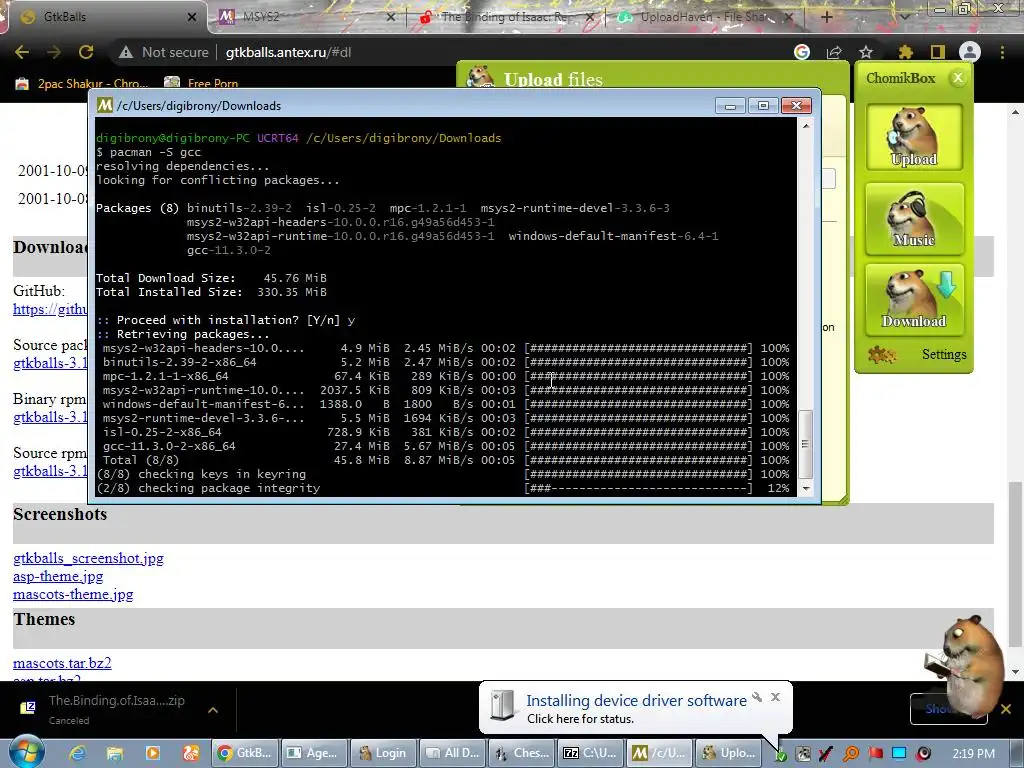Switch to the Age... taskbar window
Viewport: 1024px width, 768px height.
(x=314, y=753)
